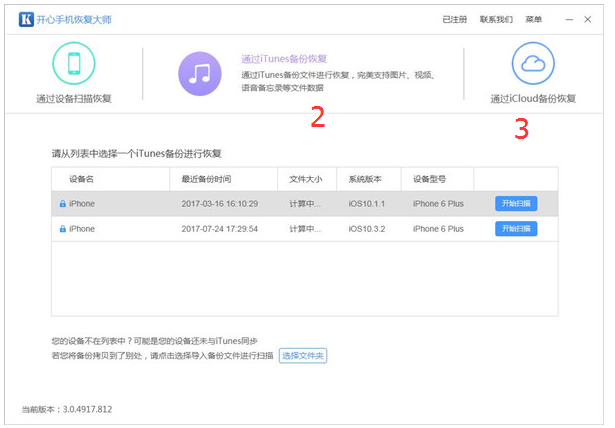Open 联系我们 contact link
The height and width of the screenshot is (428, 615).
(496, 19)
